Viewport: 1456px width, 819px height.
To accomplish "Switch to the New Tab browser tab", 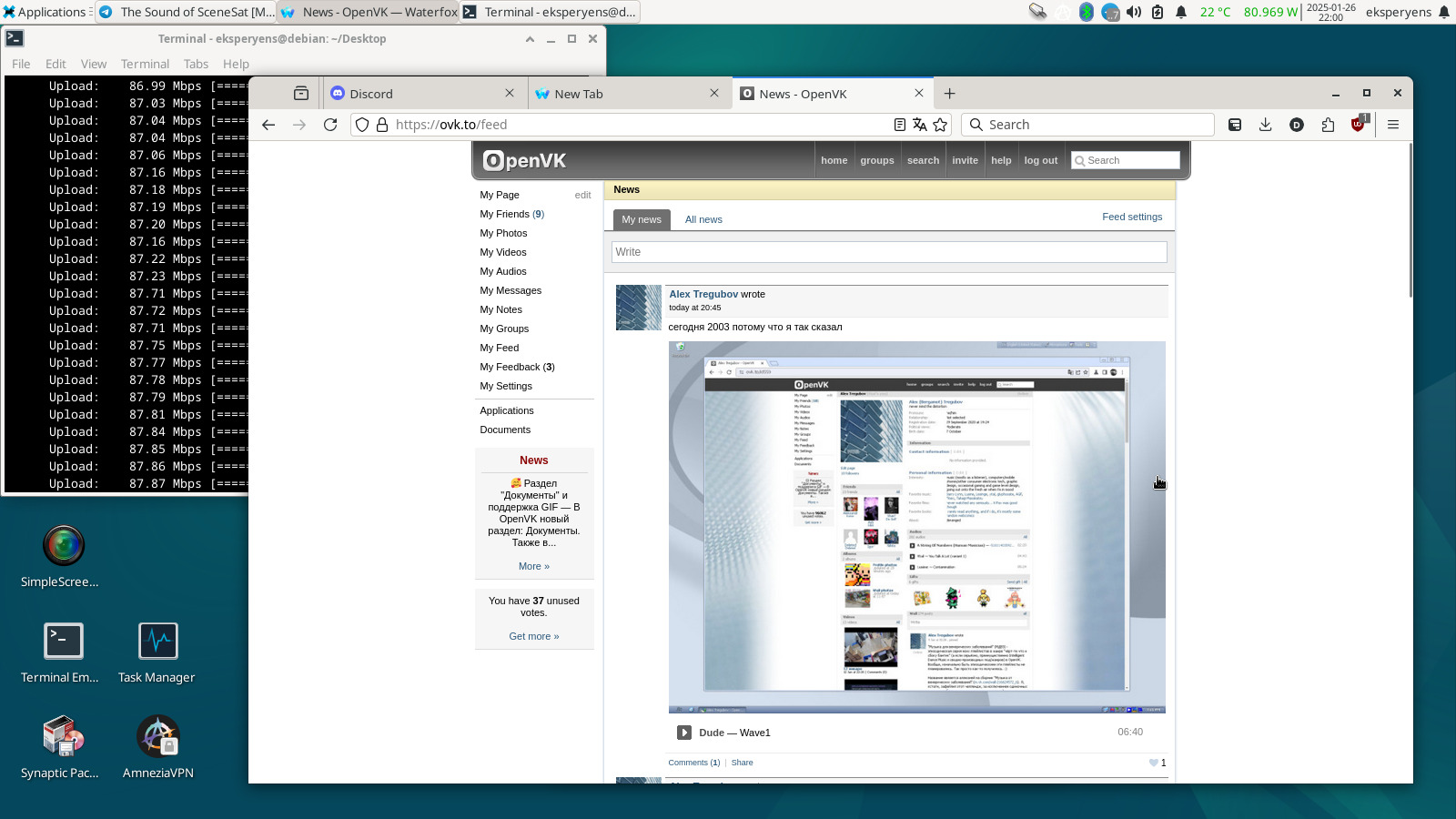I will (628, 94).
